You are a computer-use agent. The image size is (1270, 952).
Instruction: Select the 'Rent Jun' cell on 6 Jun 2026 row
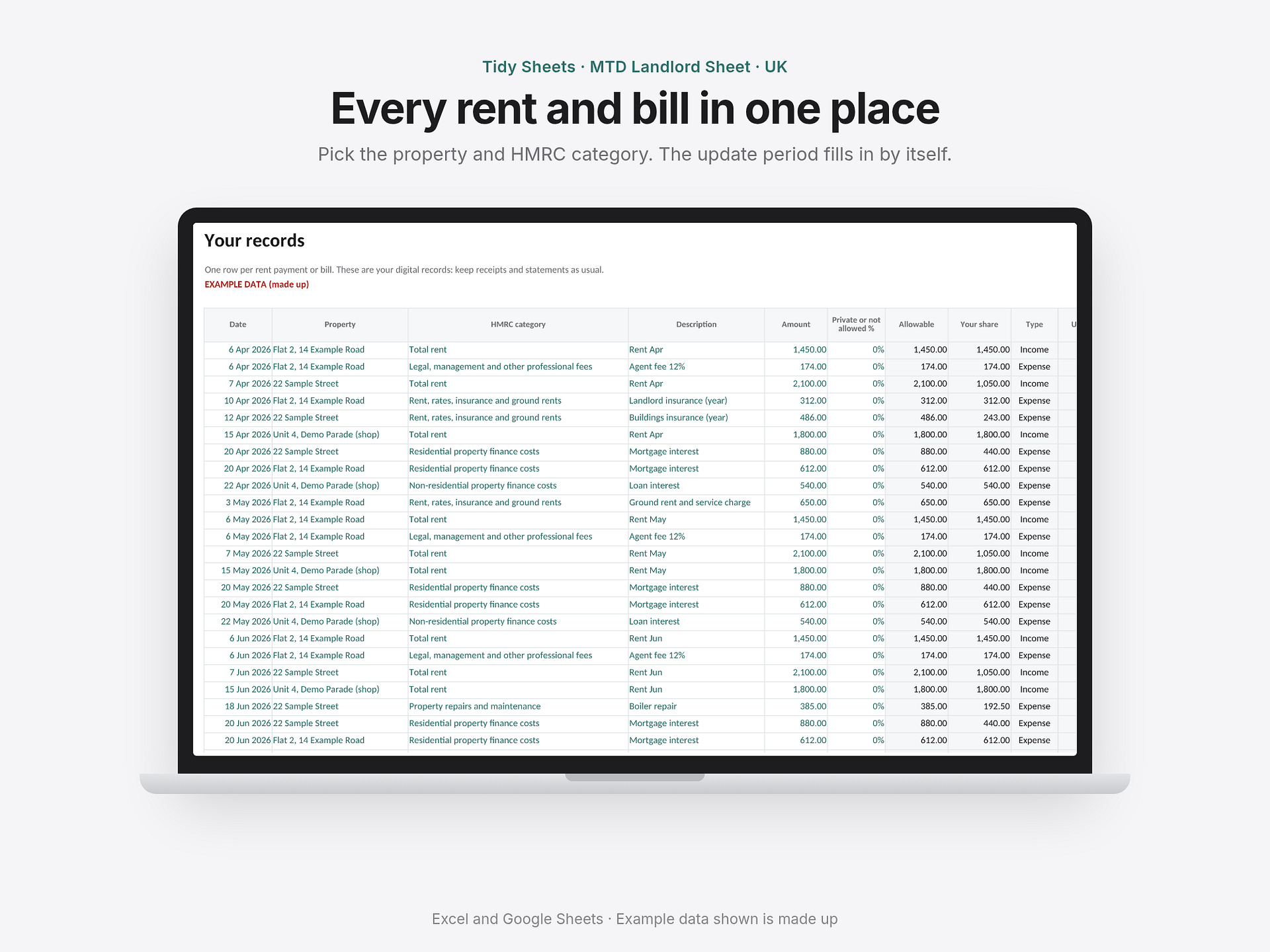click(x=696, y=639)
